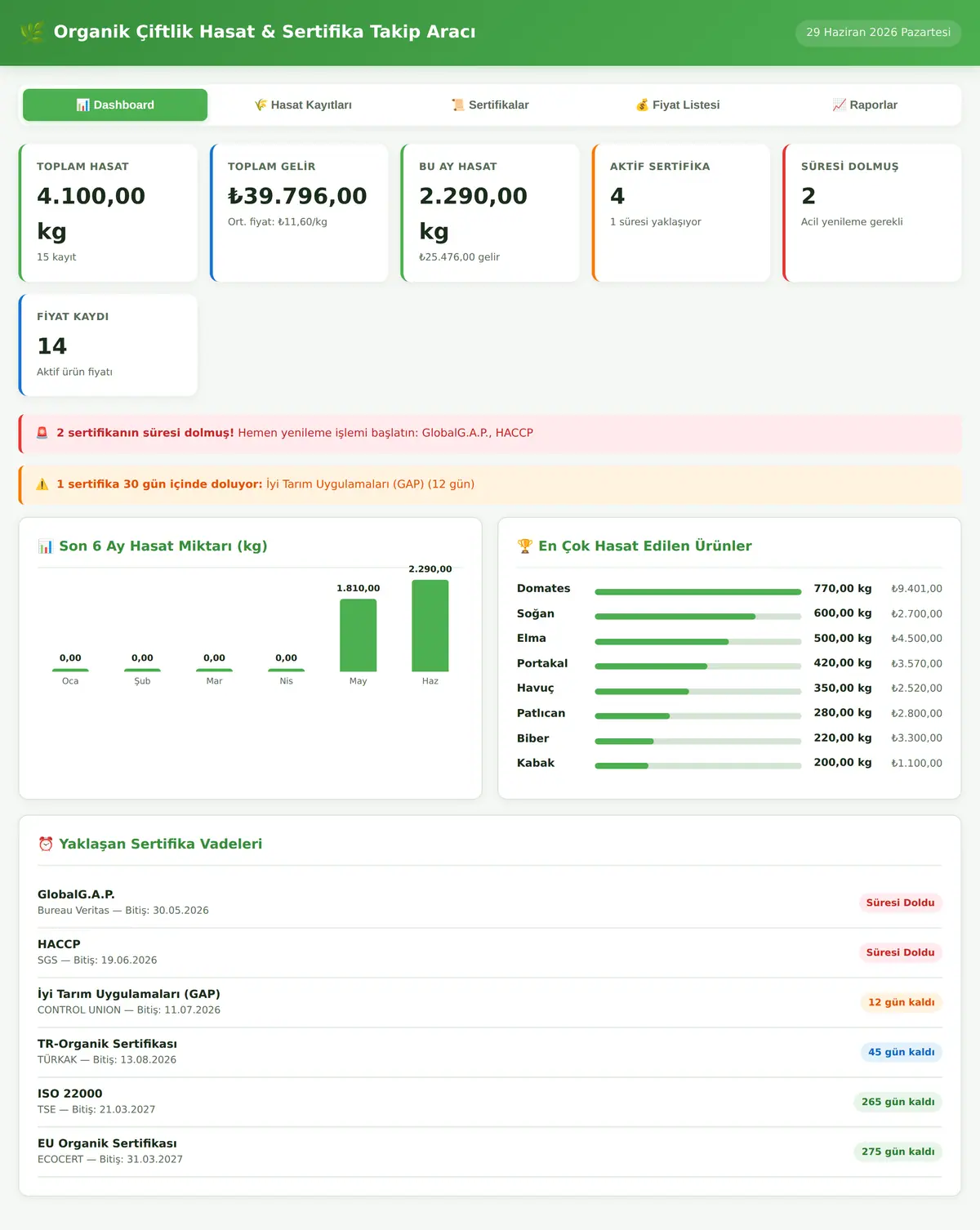
Task: Click the alarm clock icon beside Yaklaşan Sertifika
Action: coord(46,845)
